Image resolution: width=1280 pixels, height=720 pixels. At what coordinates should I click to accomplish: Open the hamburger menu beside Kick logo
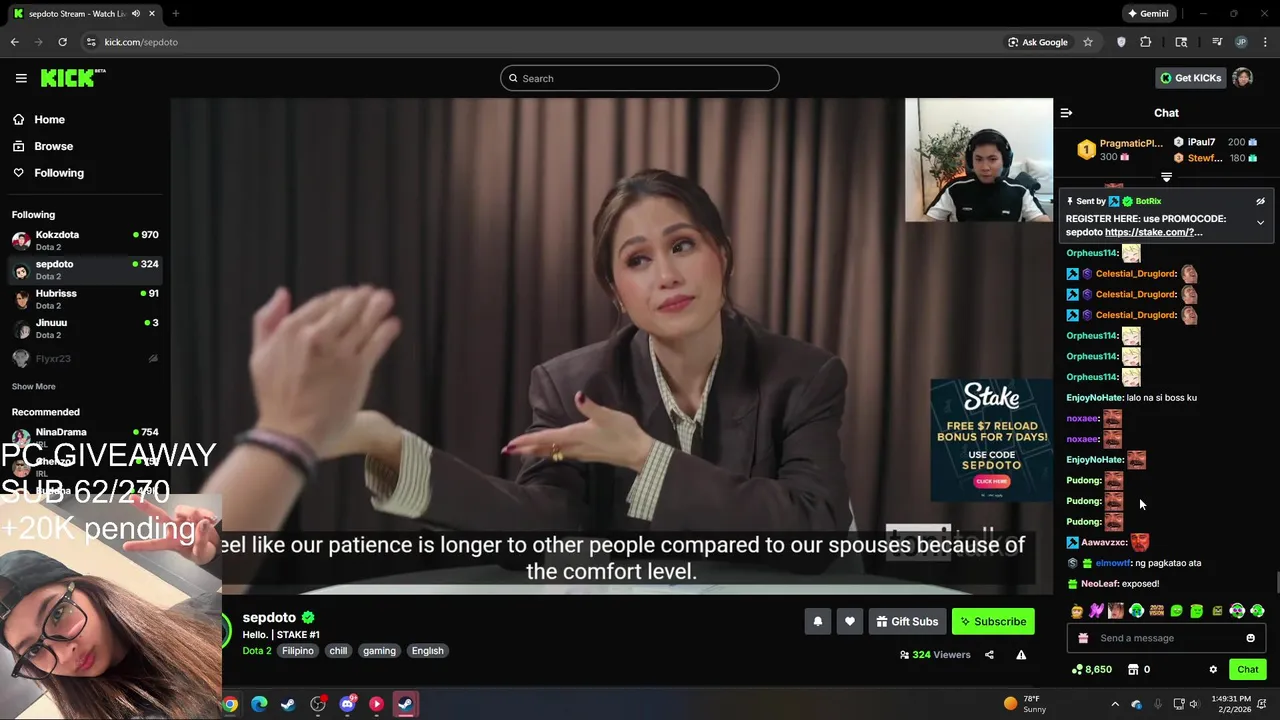[21, 78]
